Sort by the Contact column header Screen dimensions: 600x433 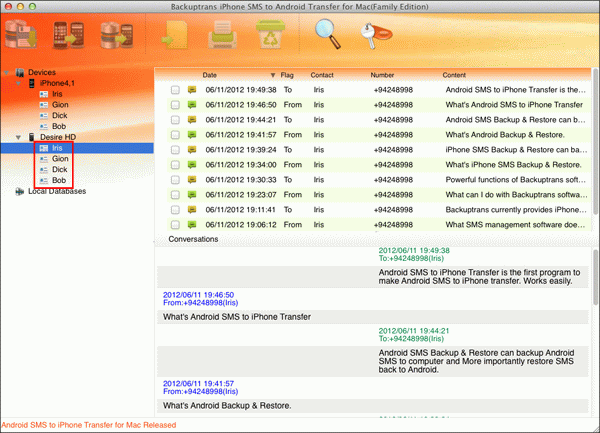[322, 75]
